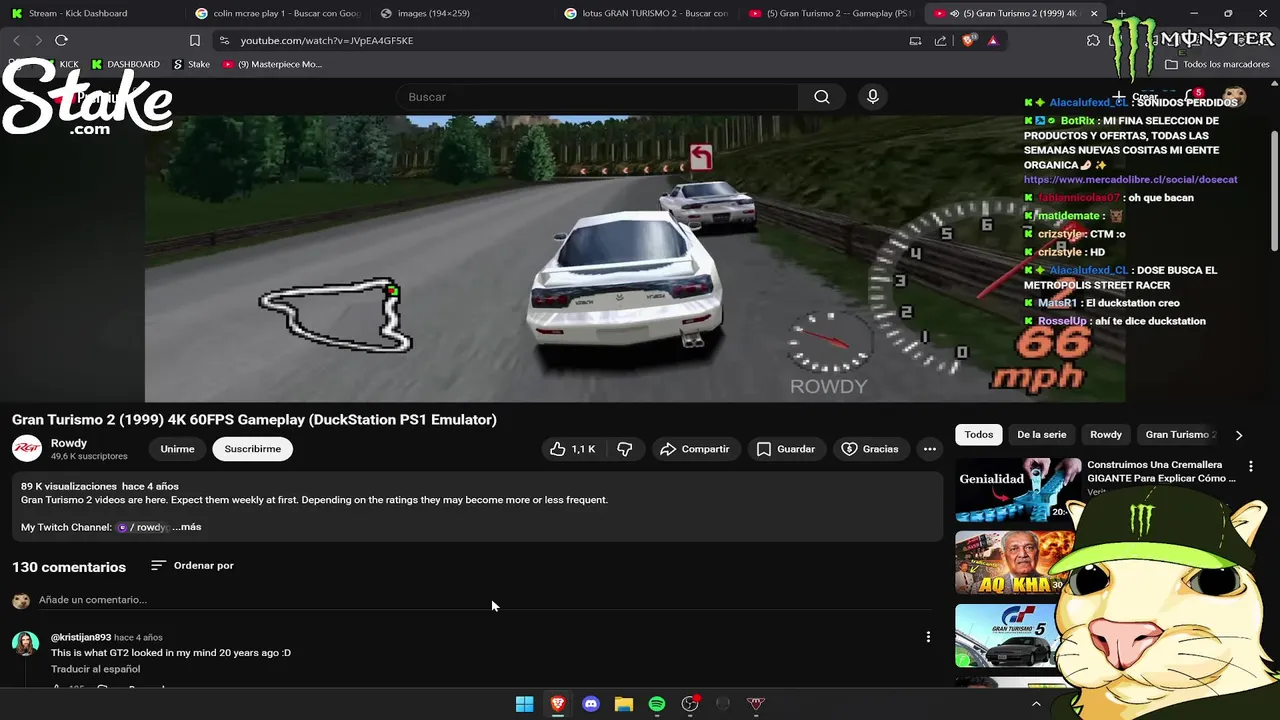The width and height of the screenshot is (1280, 720).
Task: Open mercadolibre link in chat overlay
Action: [1130, 180]
